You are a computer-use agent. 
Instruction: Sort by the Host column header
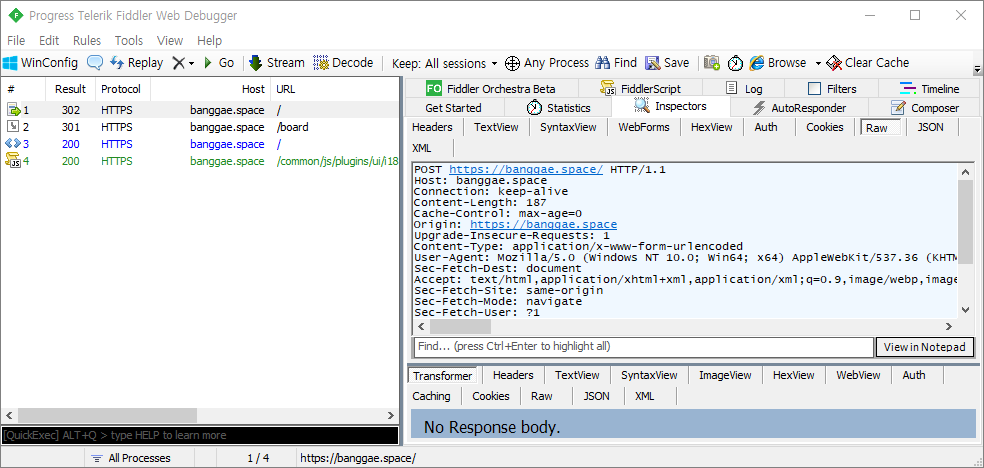click(210, 89)
